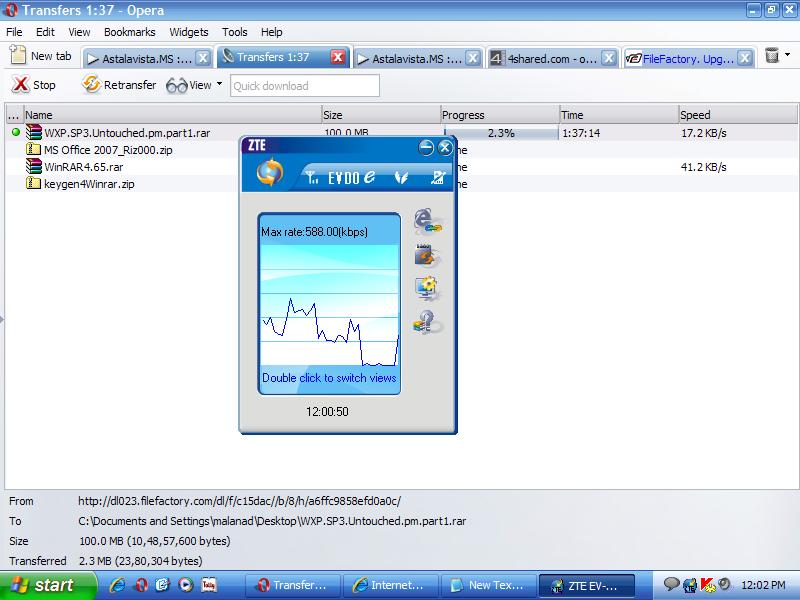This screenshot has height=600, width=800.
Task: Open the File menu
Action: [x=14, y=32]
